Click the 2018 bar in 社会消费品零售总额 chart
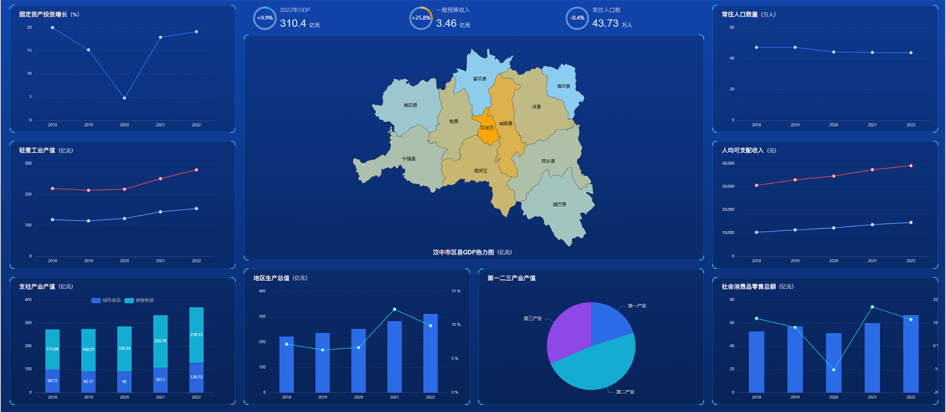This screenshot has width=946, height=412. tap(756, 361)
